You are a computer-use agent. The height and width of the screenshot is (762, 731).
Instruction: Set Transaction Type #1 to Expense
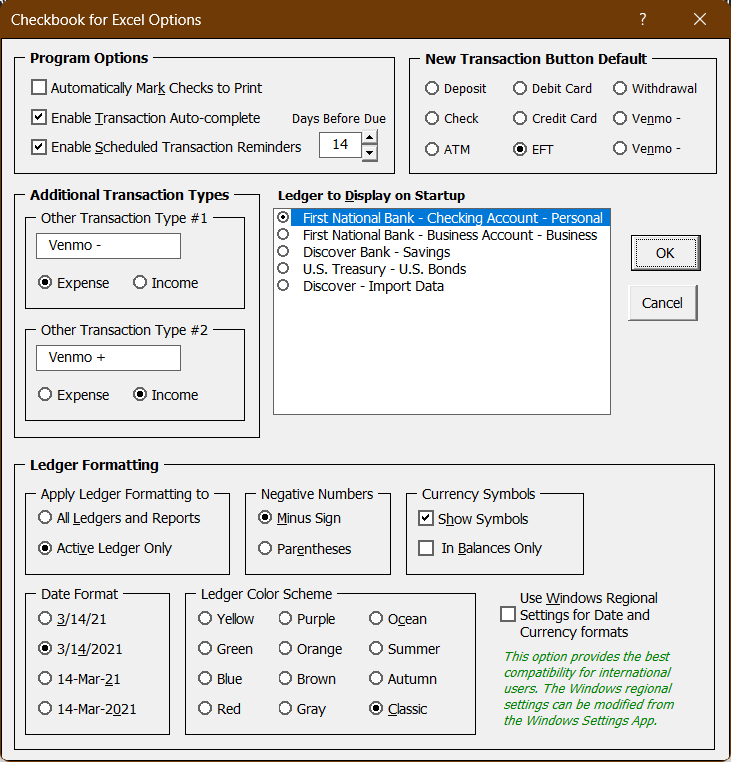coord(45,282)
